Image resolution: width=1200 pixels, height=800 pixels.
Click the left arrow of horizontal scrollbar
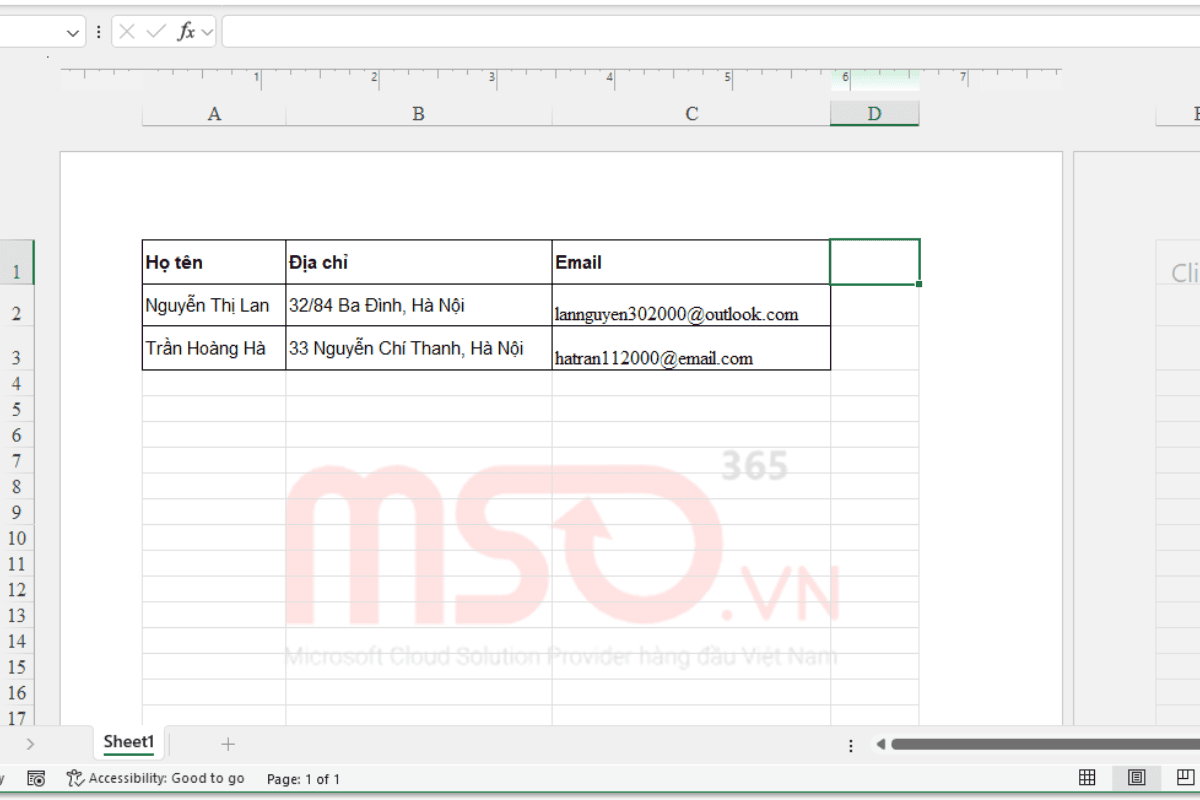click(879, 745)
